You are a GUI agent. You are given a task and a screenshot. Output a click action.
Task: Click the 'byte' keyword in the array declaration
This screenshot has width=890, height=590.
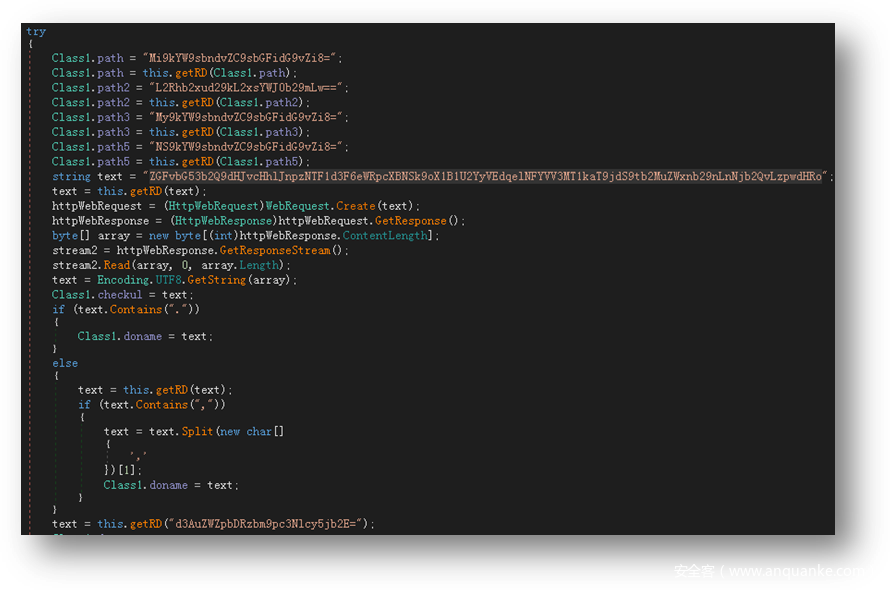coord(65,236)
